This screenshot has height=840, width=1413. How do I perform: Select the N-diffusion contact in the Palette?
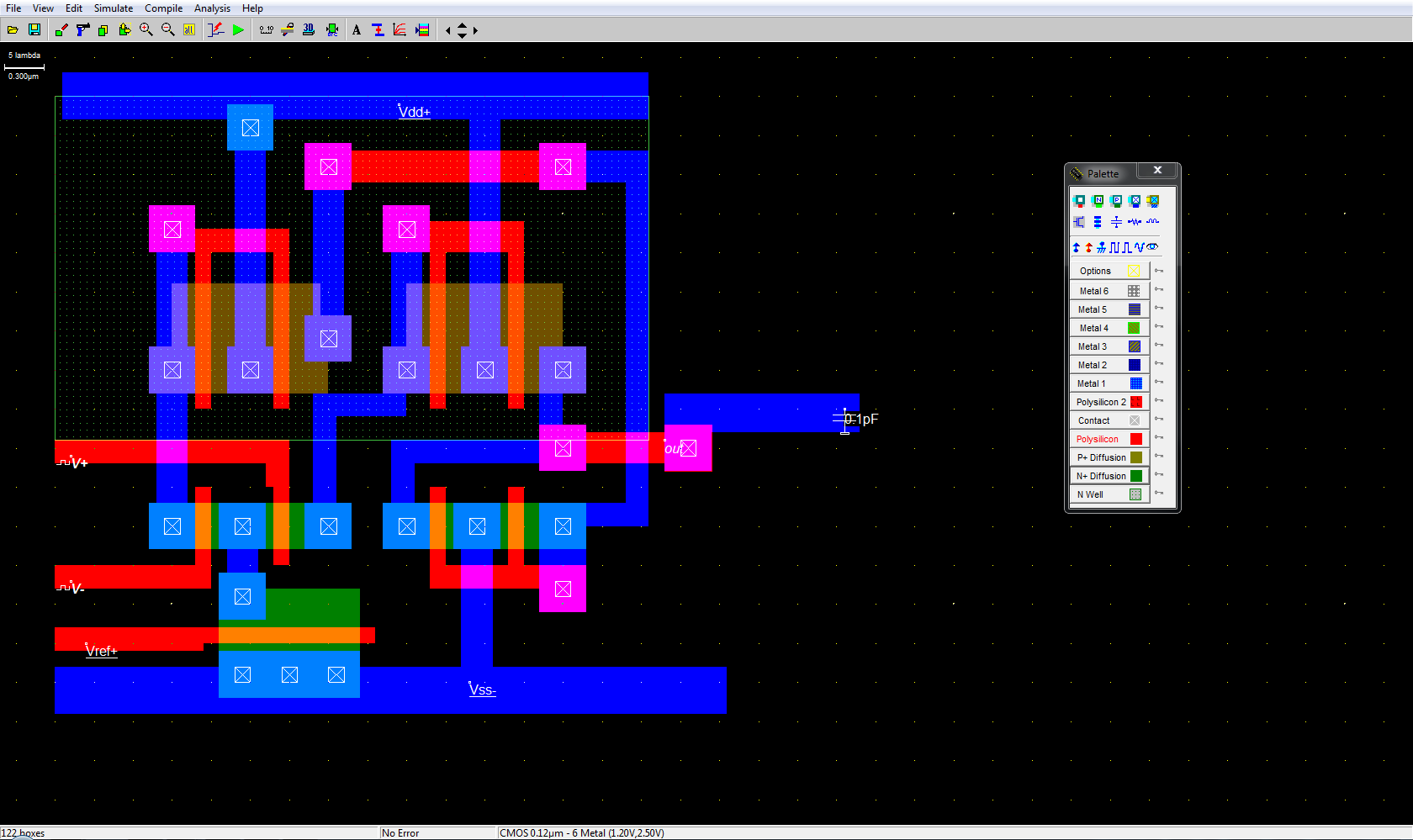pyautogui.click(x=1098, y=201)
